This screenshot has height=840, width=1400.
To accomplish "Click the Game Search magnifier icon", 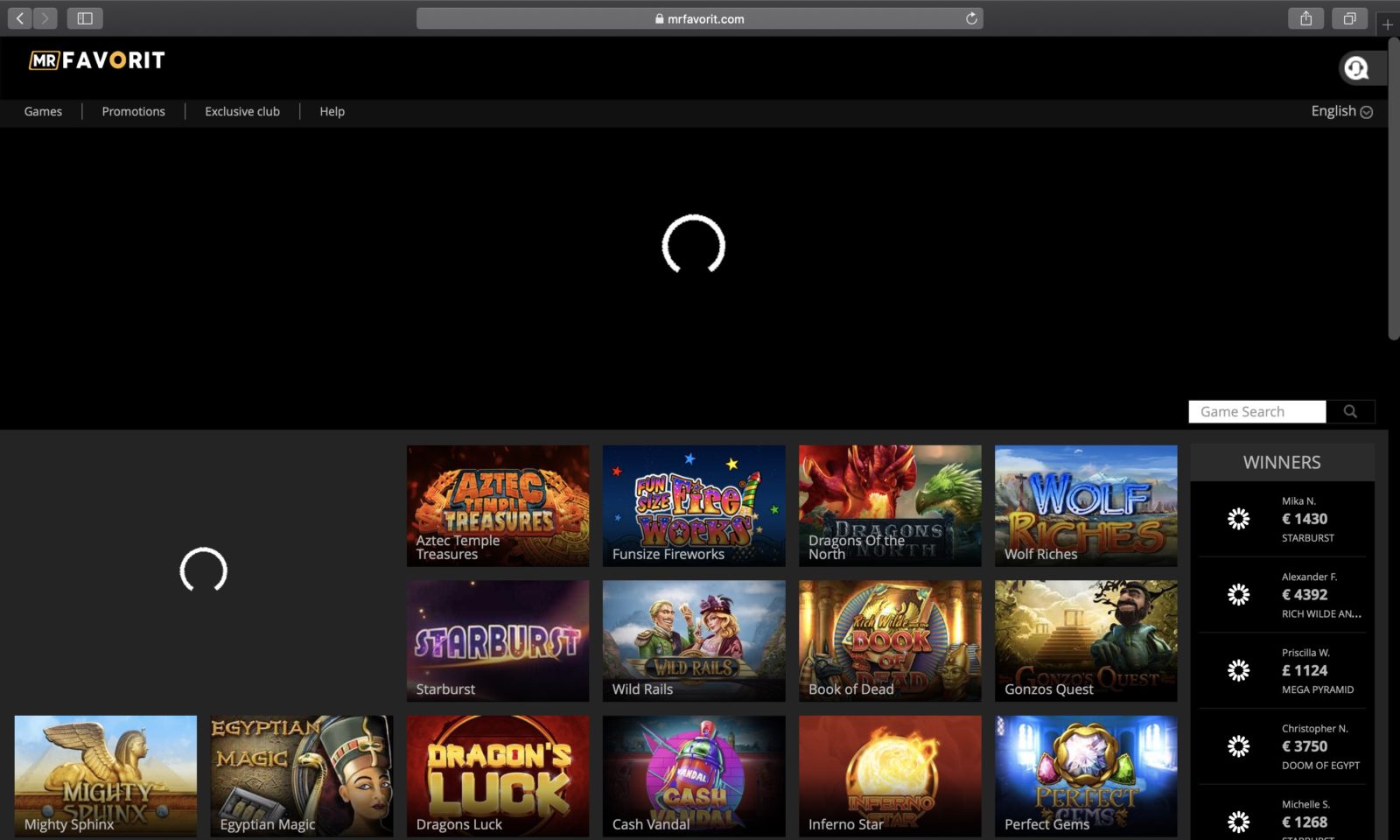I will tap(1349, 411).
